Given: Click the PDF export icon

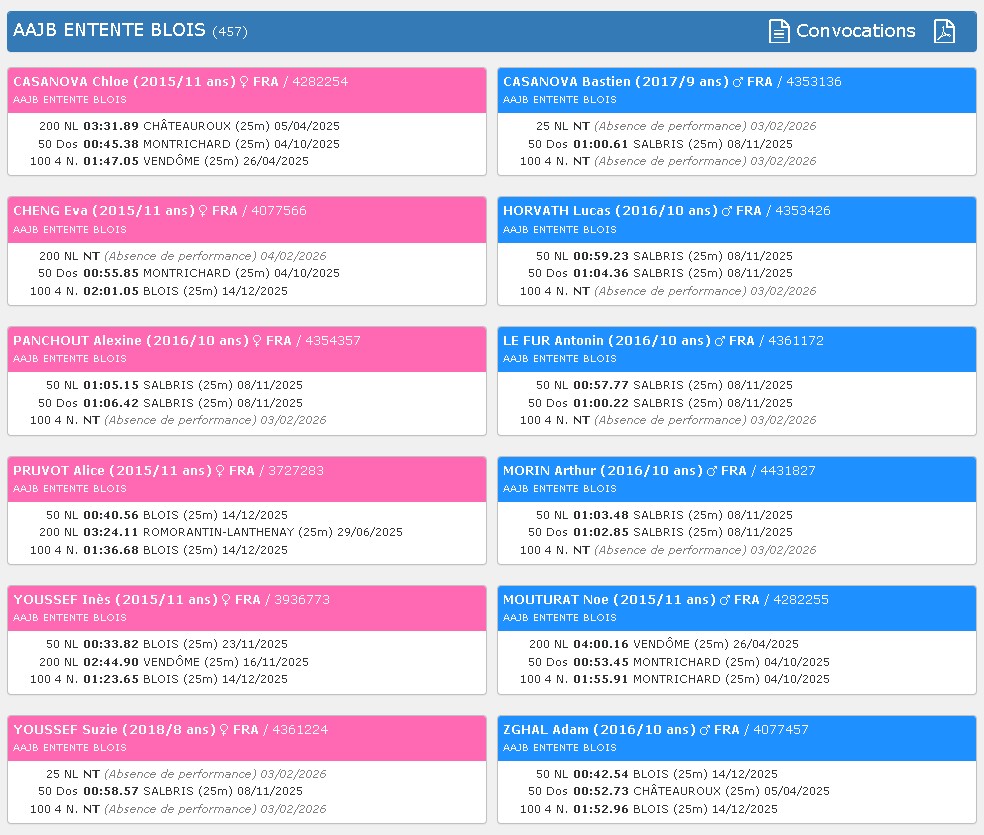Looking at the screenshot, I should (944, 31).
